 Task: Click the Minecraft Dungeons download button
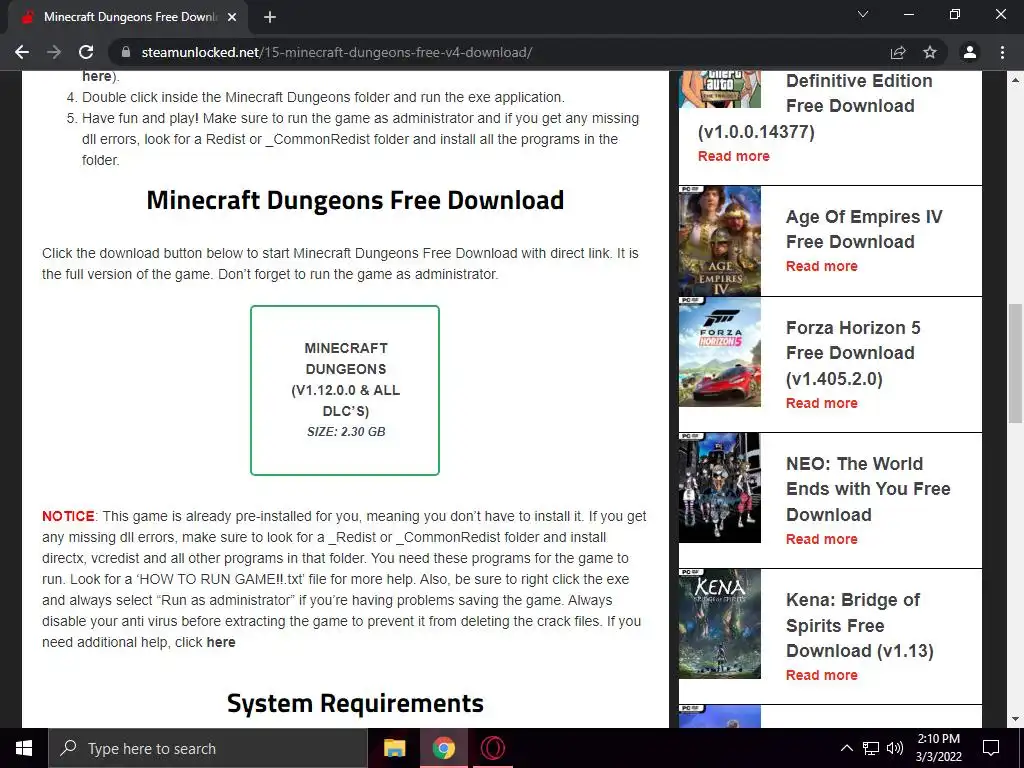point(345,390)
